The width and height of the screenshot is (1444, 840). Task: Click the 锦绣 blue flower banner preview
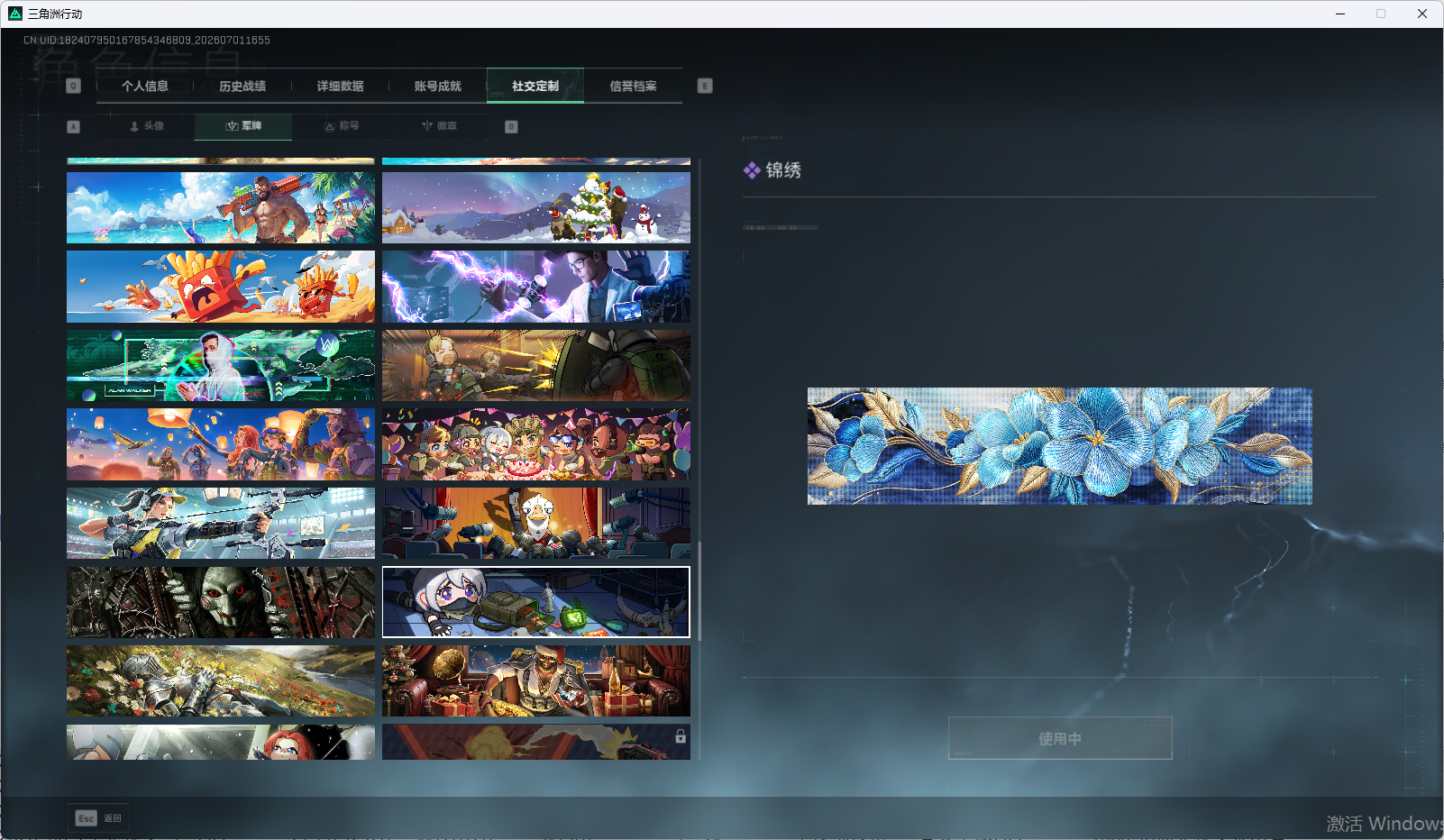(1060, 446)
